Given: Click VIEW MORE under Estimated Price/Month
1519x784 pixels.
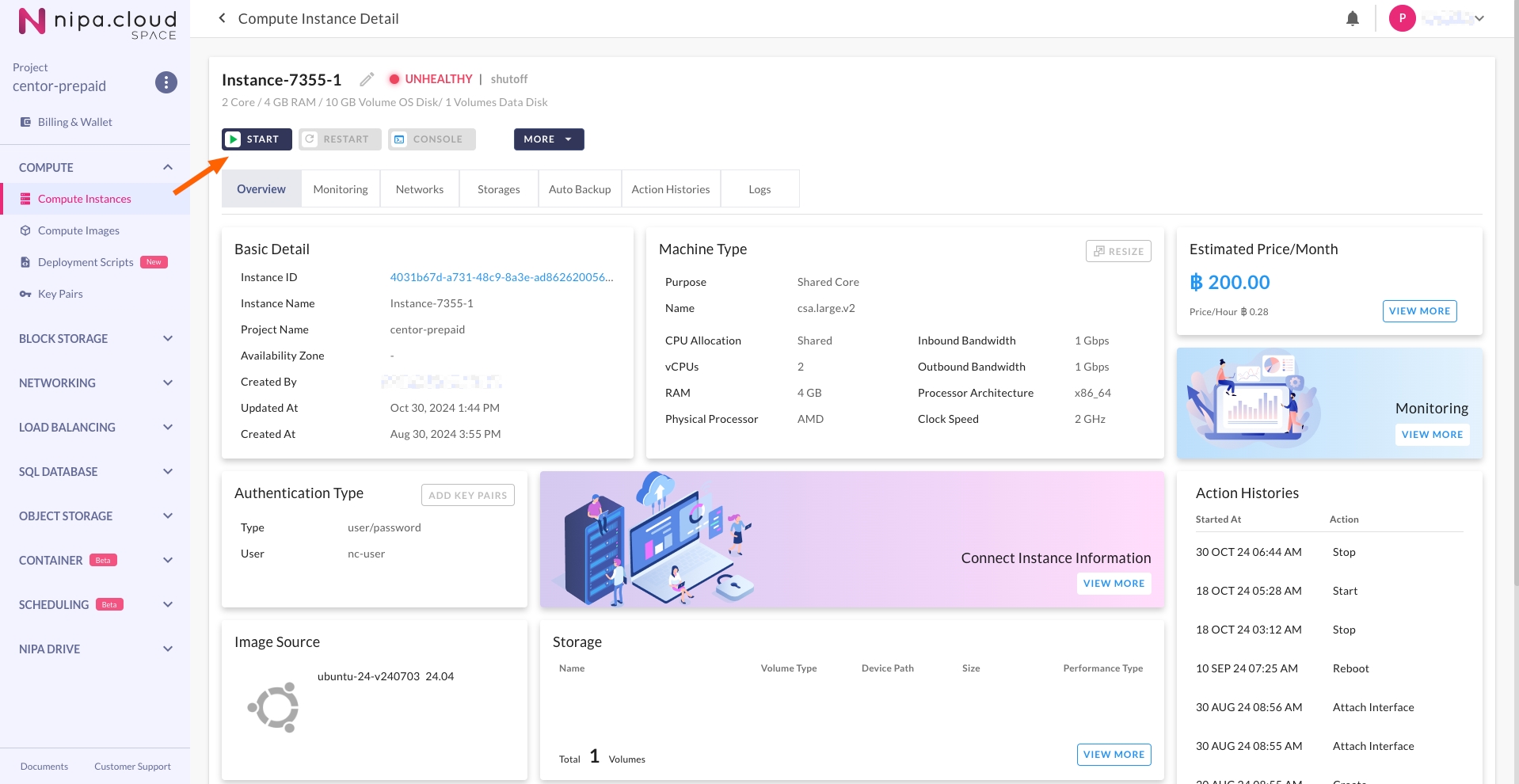Looking at the screenshot, I should (1419, 311).
